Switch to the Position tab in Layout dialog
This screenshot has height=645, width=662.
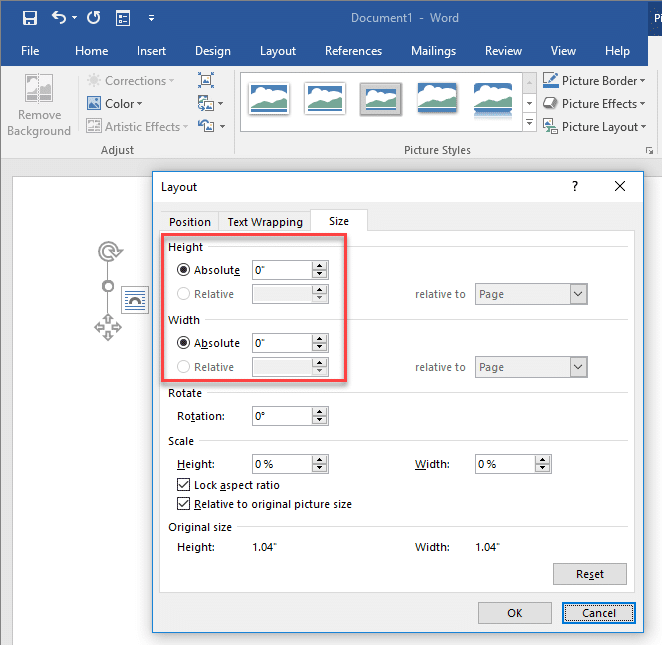190,222
